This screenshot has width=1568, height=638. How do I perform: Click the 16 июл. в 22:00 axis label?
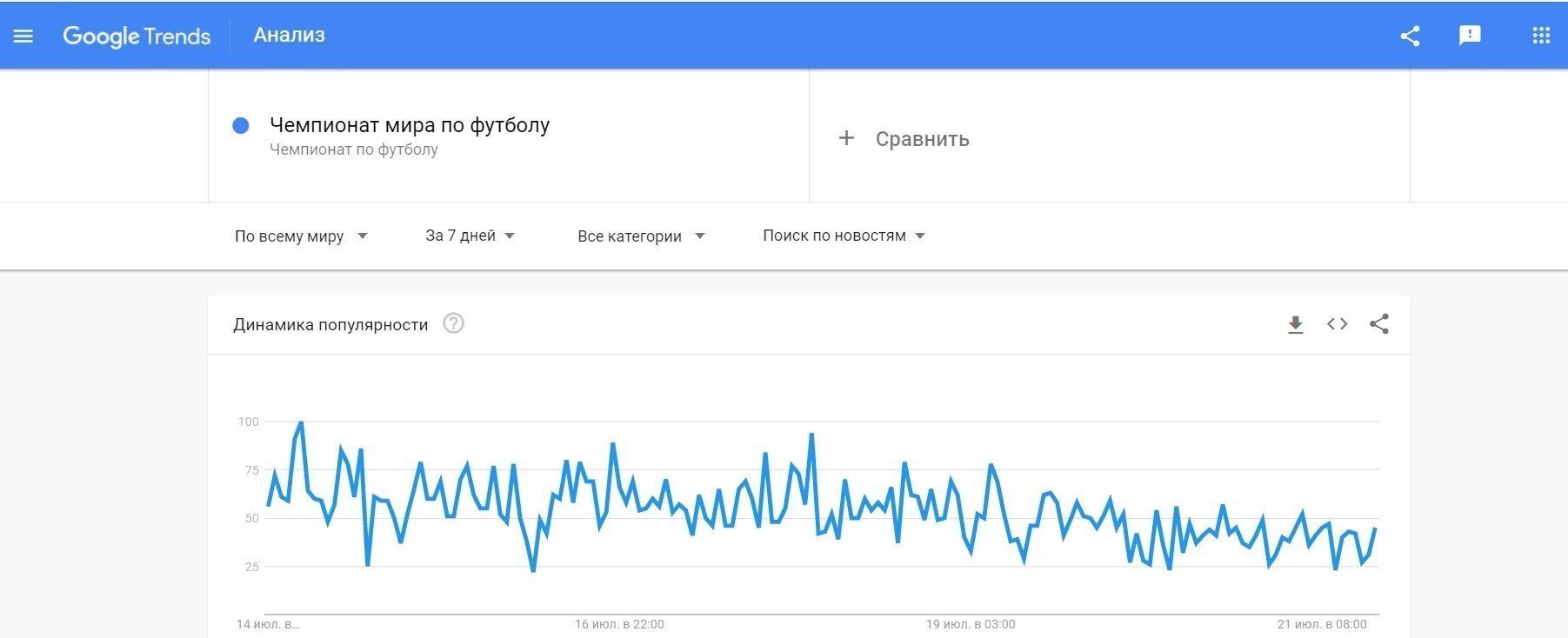tap(619, 623)
